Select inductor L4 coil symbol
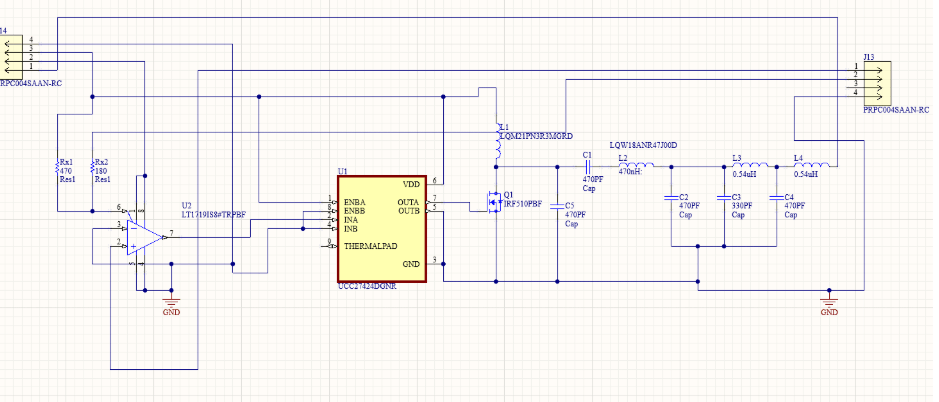939x402 pixels. [811, 166]
